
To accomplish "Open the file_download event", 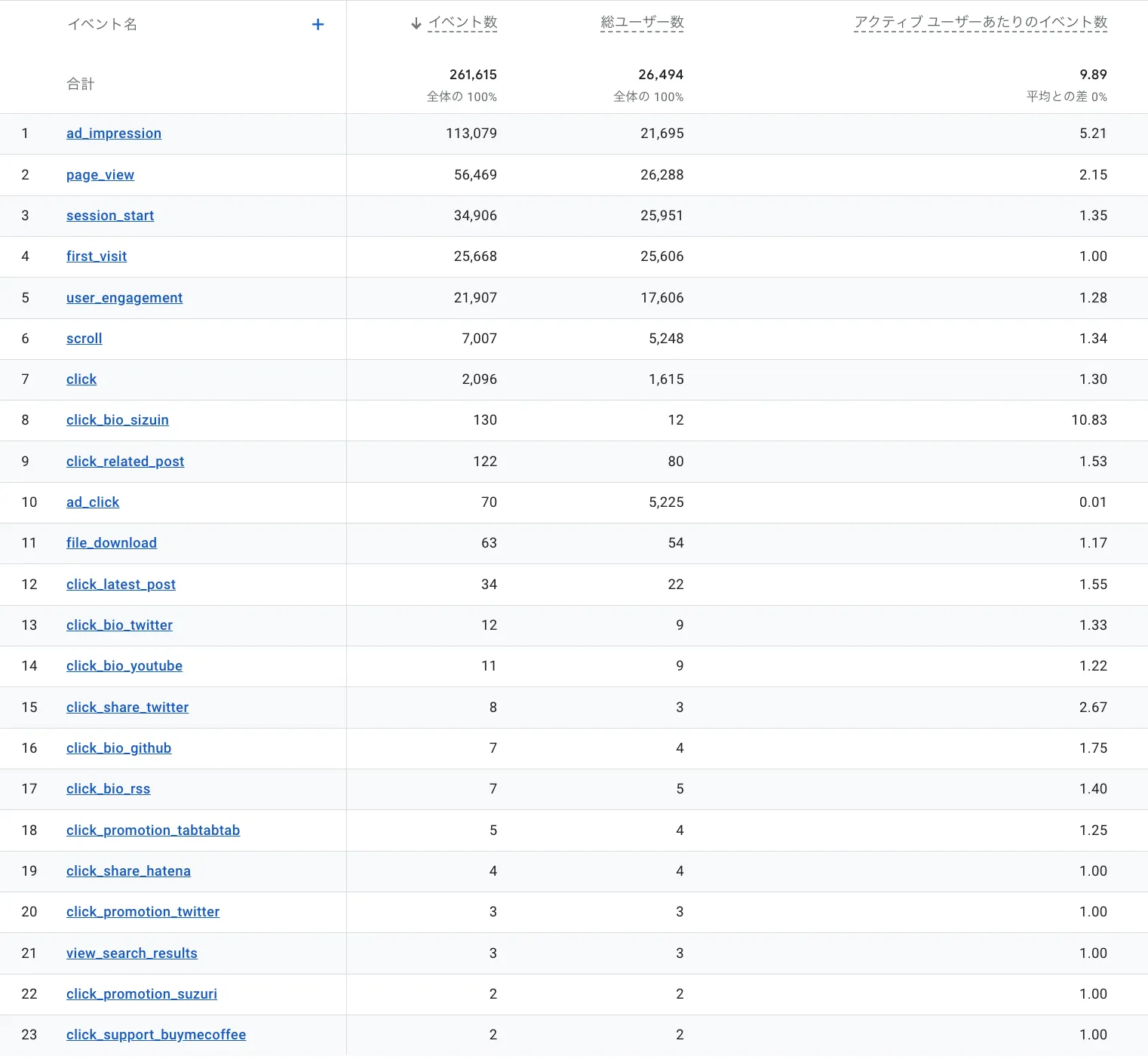I will pyautogui.click(x=112, y=543).
